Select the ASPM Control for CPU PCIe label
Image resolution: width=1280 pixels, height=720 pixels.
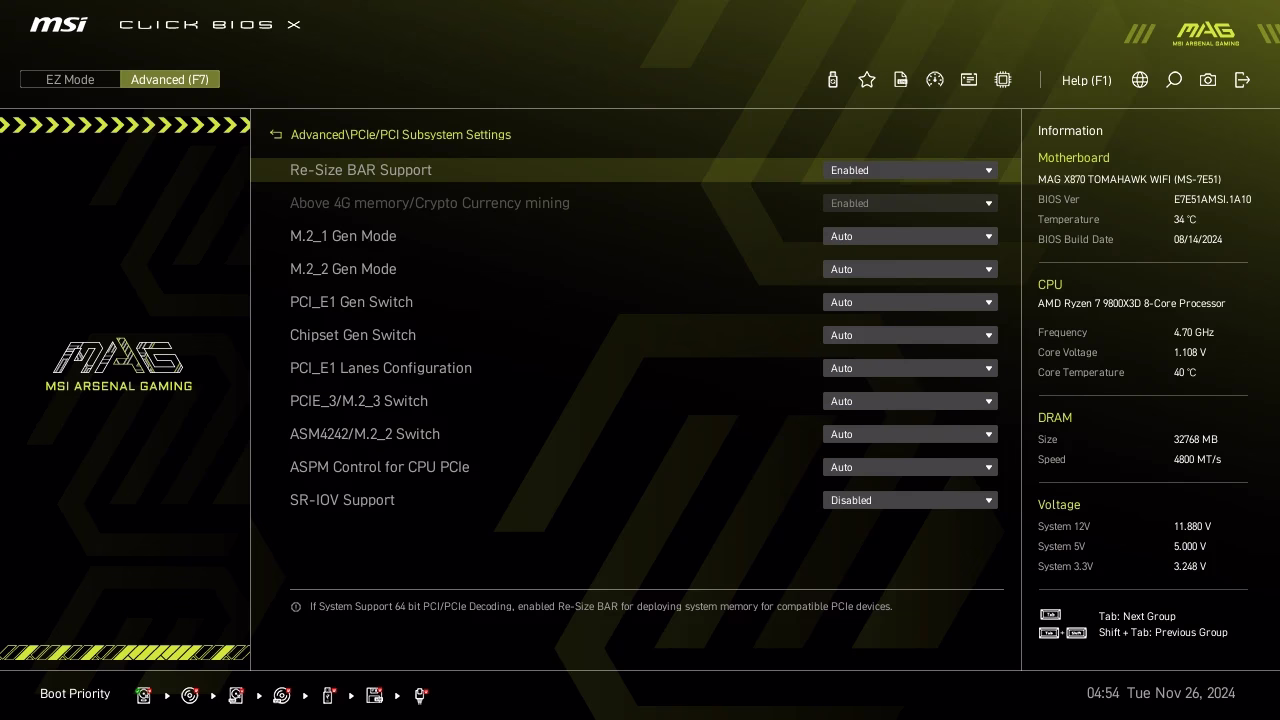(380, 467)
